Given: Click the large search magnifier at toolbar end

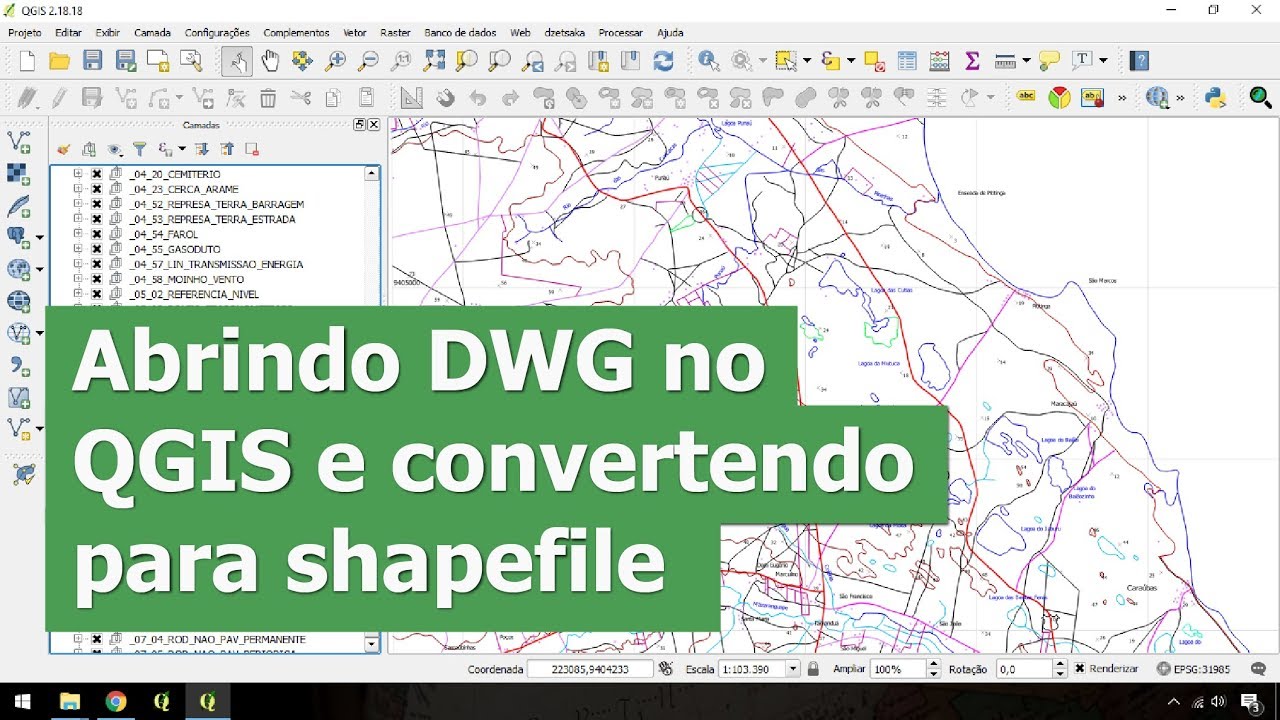Looking at the screenshot, I should pyautogui.click(x=1261, y=97).
